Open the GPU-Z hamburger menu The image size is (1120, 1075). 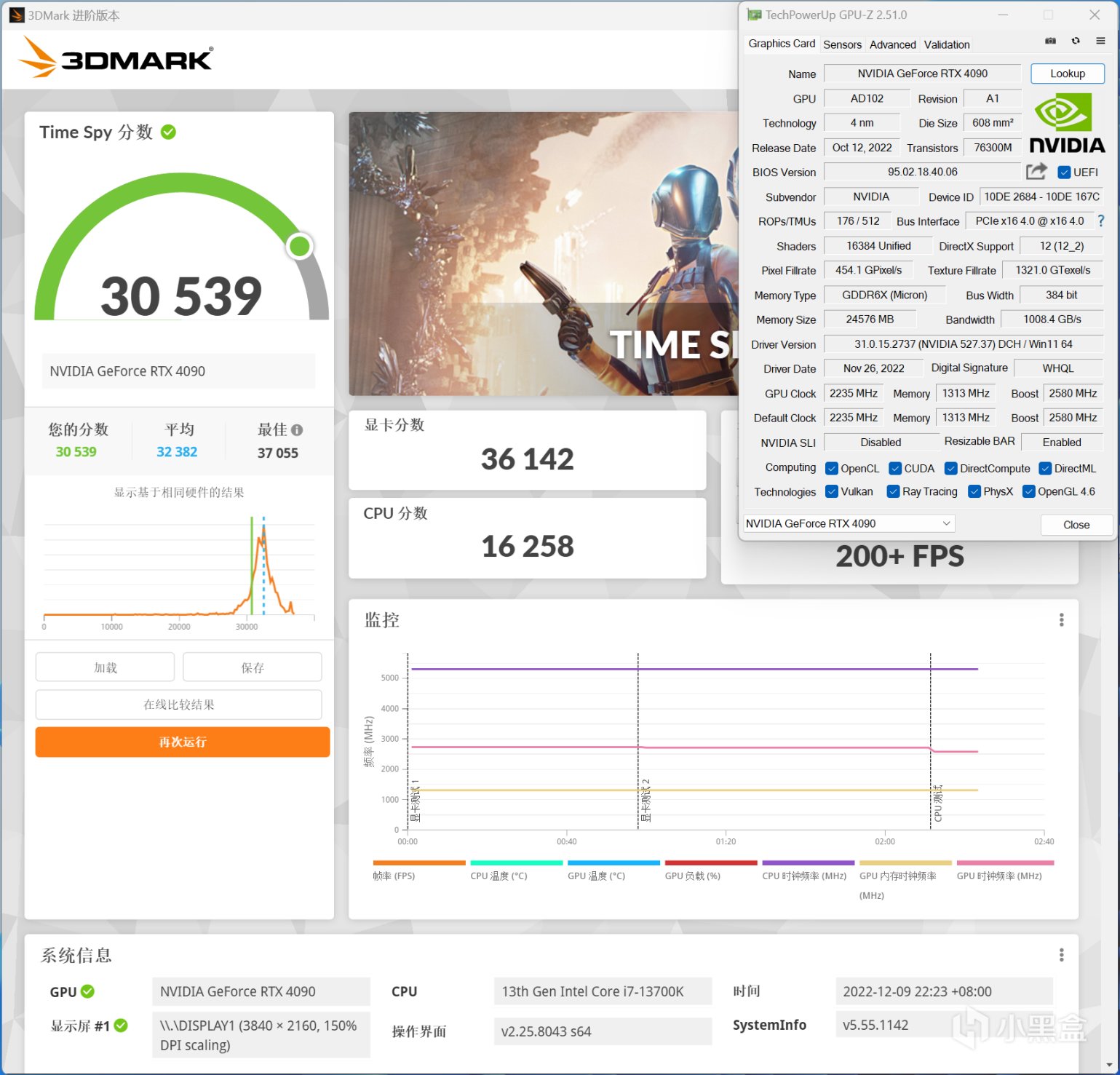1100,41
